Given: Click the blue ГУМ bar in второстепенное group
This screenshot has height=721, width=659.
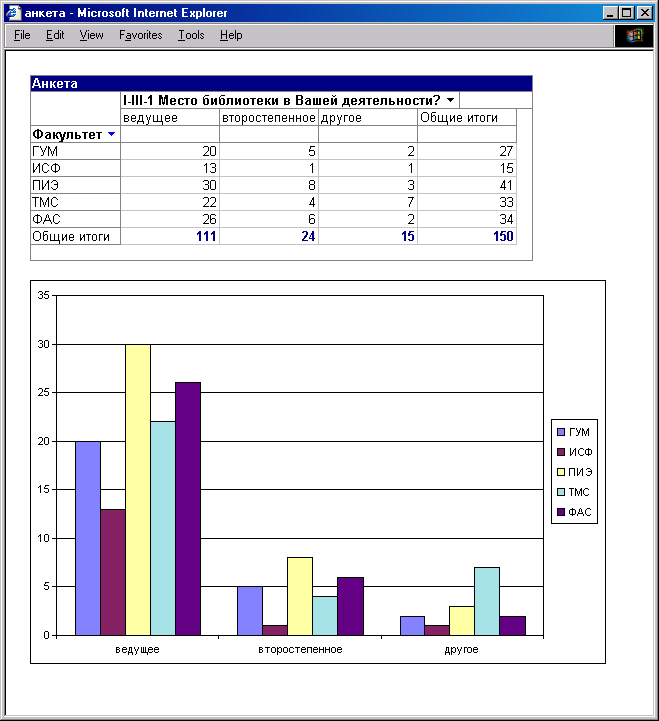Looking at the screenshot, I should point(250,611).
